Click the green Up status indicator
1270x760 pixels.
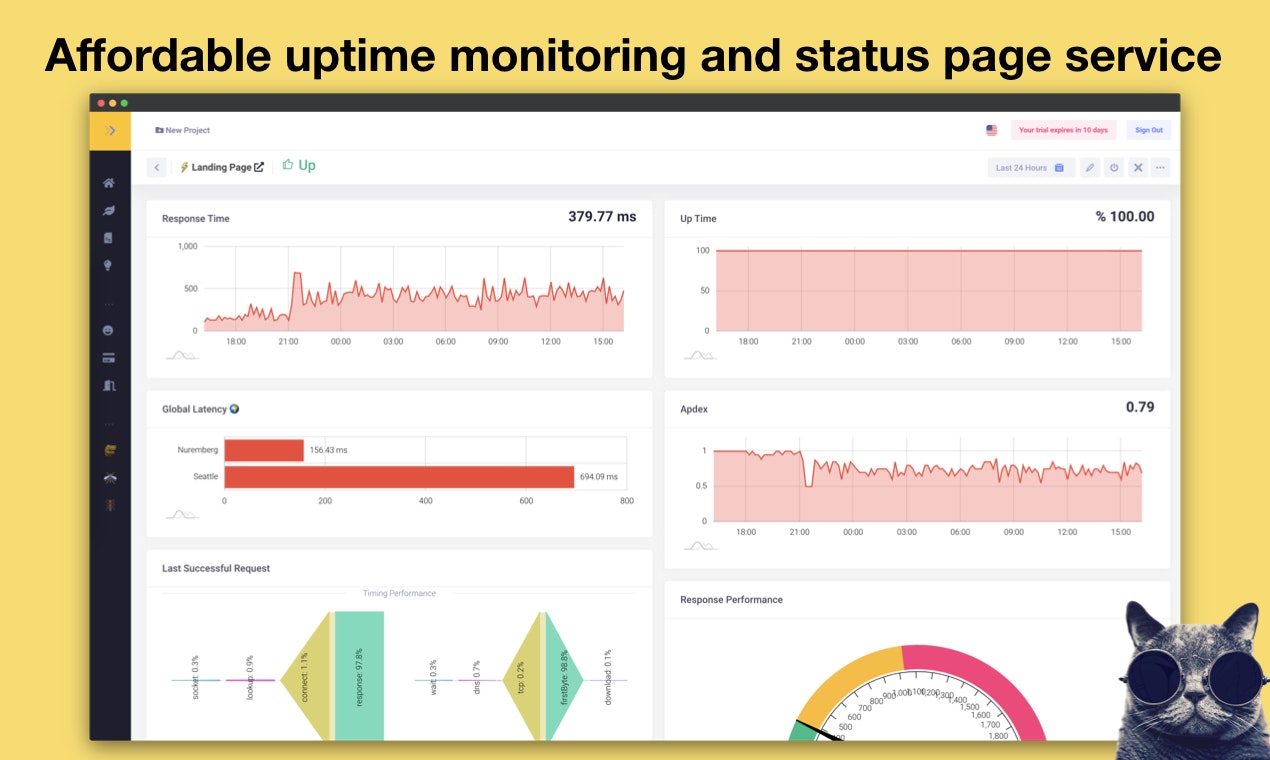click(299, 165)
